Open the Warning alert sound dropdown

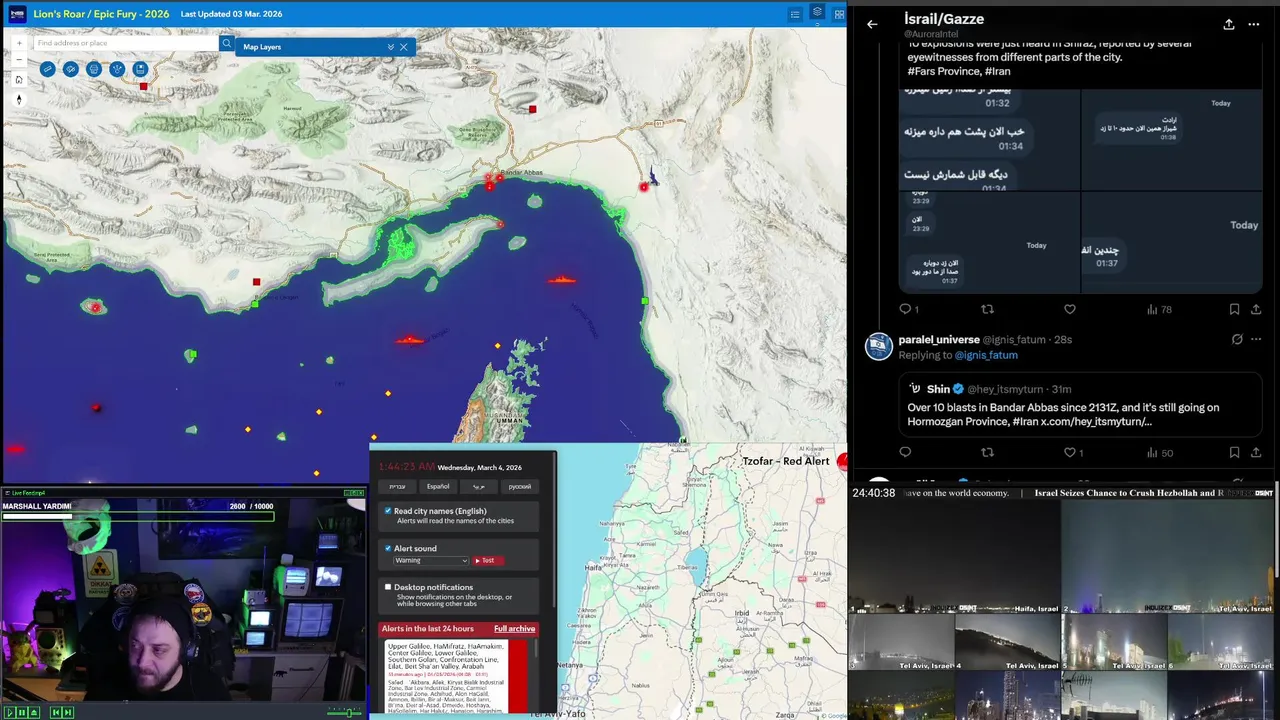tap(431, 560)
